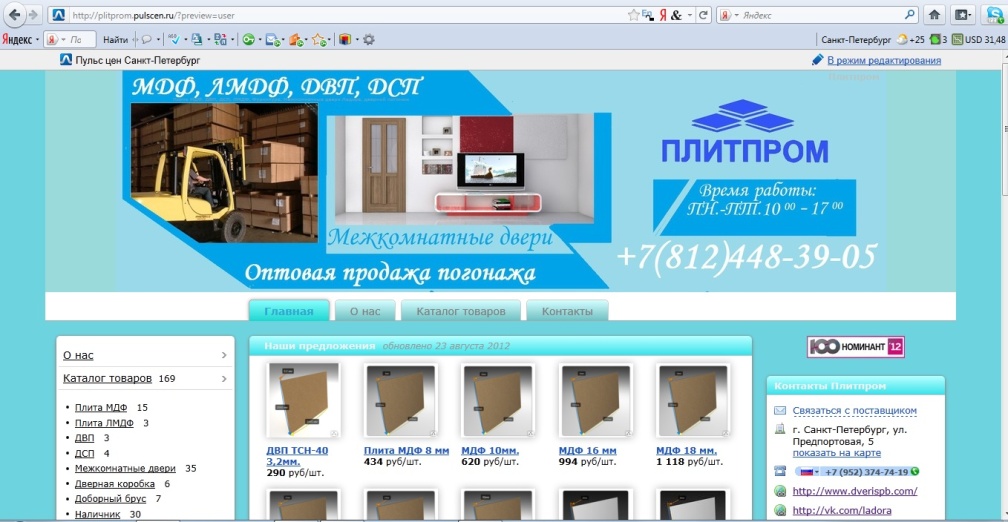1008x522 pixels.
Task: Open dropdown next to green key icon
Action: [x=260, y=40]
